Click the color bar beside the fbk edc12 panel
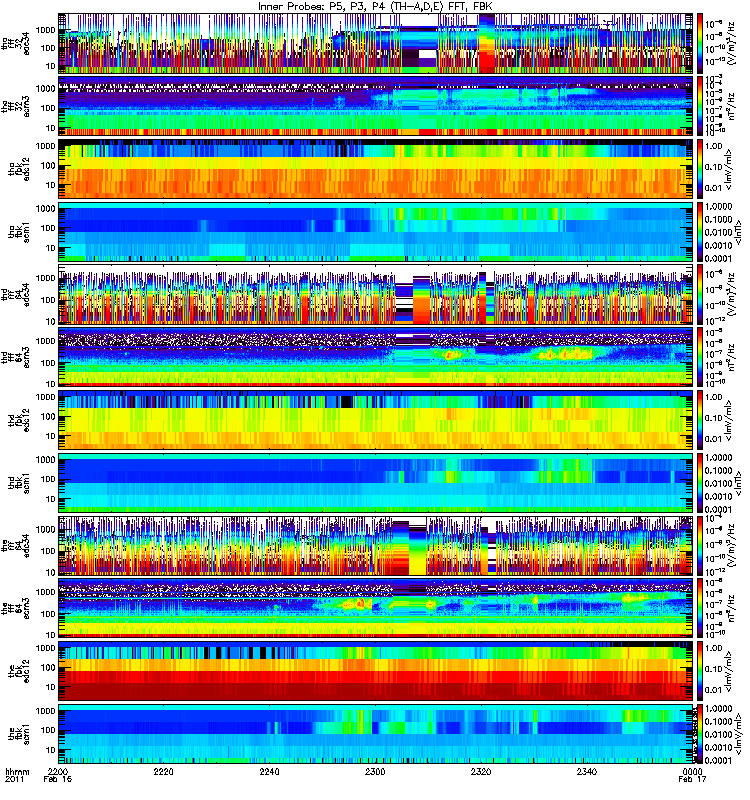This screenshot has height=800, width=750. point(700,671)
